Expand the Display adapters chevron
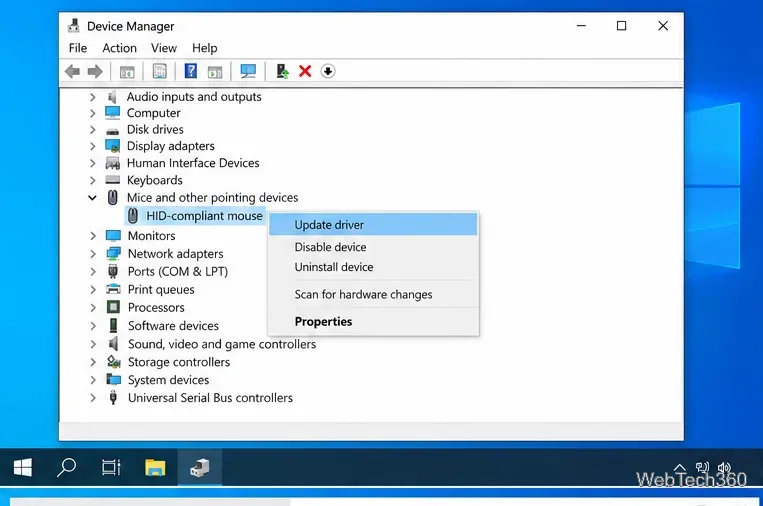The height and width of the screenshot is (506, 763). point(92,146)
